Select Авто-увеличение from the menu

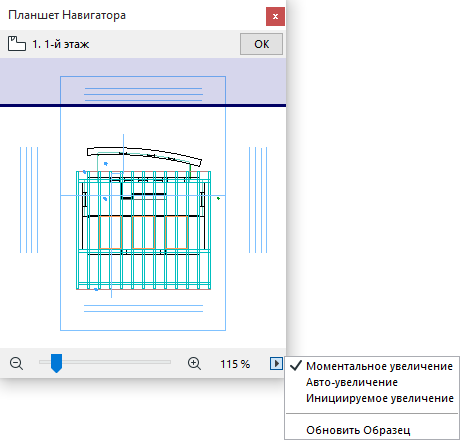click(x=372, y=382)
